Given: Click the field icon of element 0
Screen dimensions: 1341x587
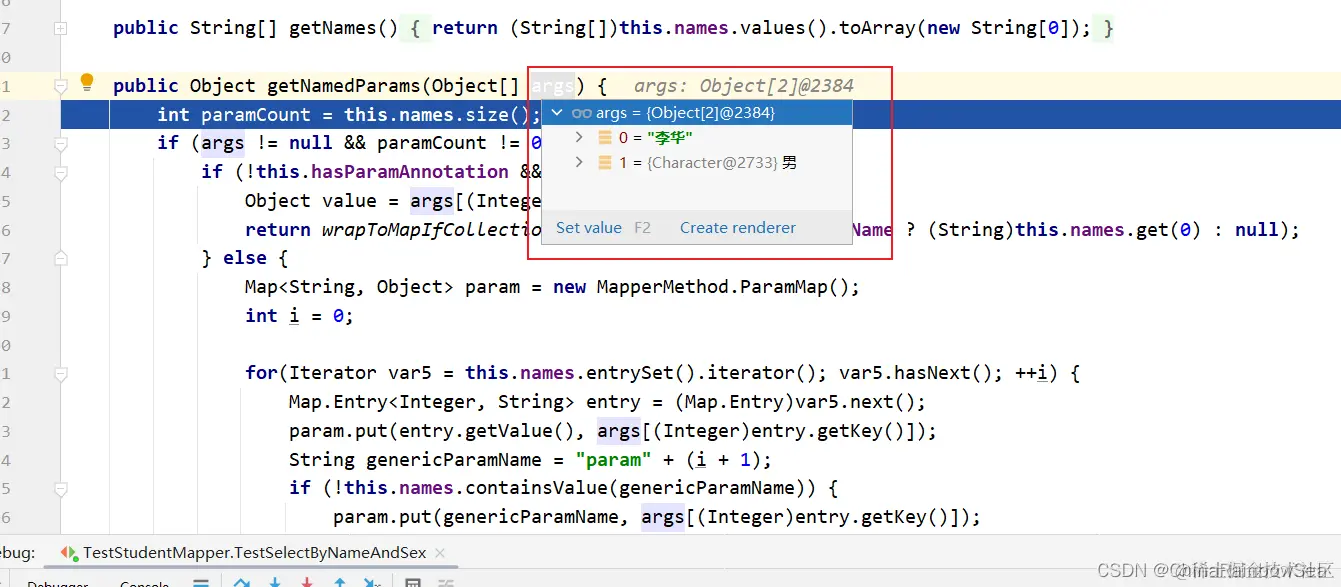Looking at the screenshot, I should click(604, 137).
